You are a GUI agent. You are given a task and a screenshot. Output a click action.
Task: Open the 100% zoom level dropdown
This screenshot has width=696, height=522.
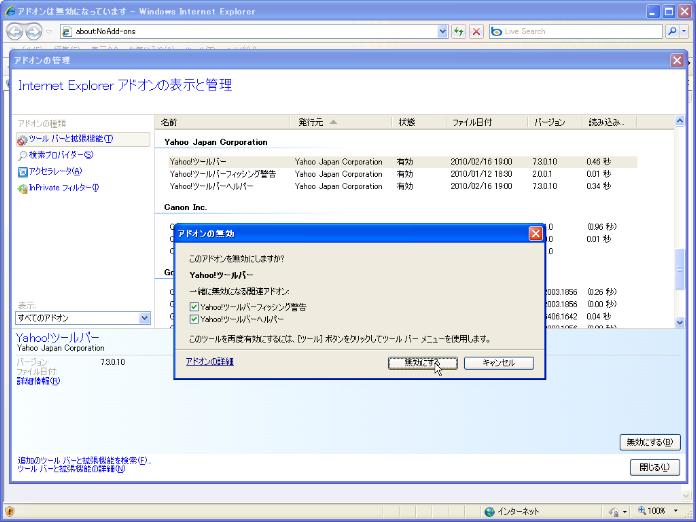[676, 511]
